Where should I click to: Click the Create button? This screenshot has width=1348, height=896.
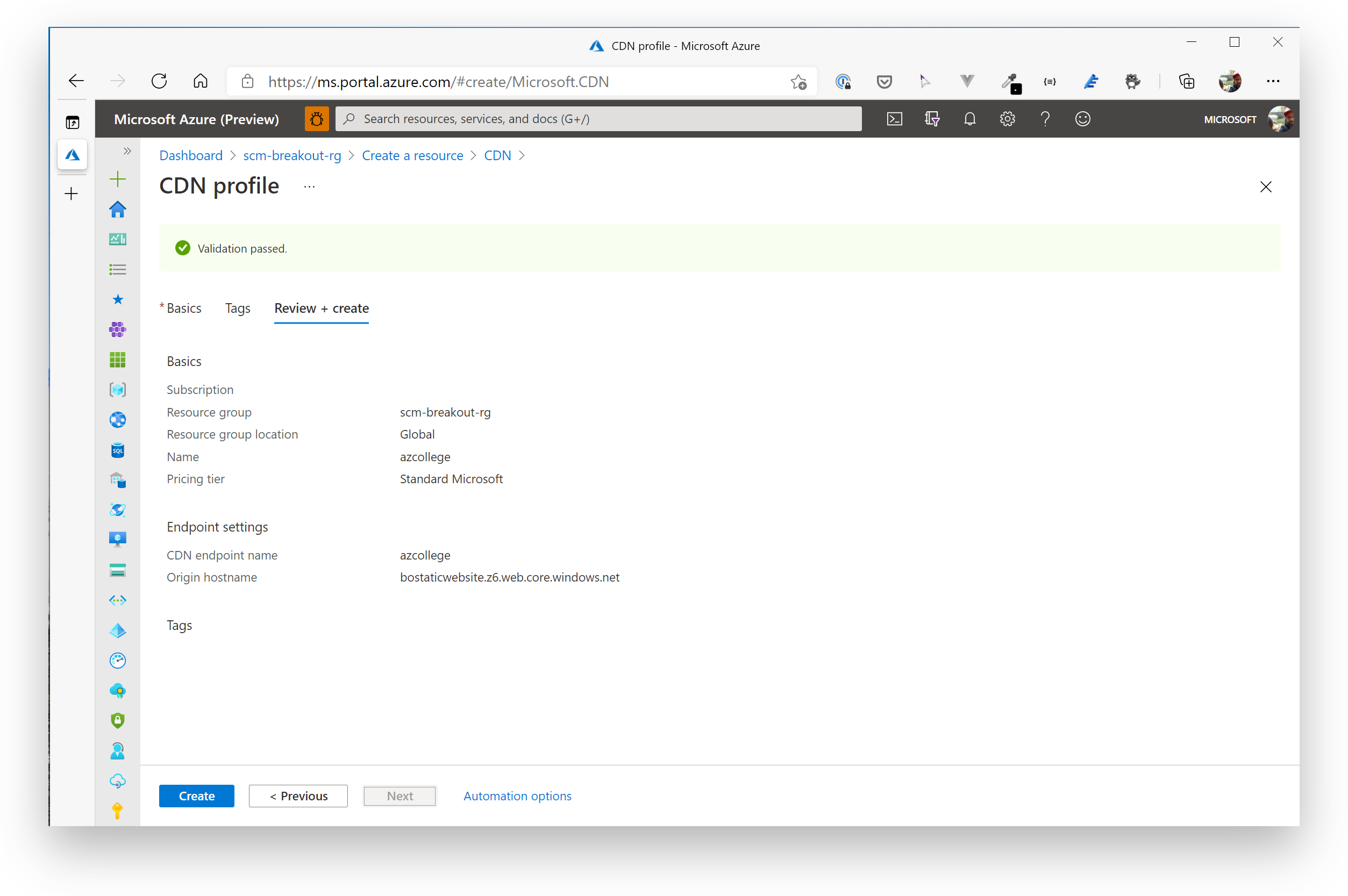click(x=196, y=795)
